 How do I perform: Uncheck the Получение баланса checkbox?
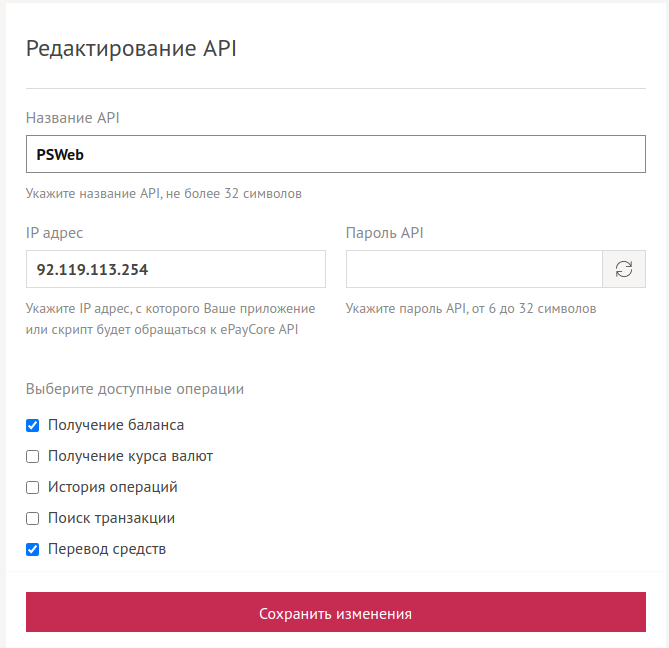32,425
